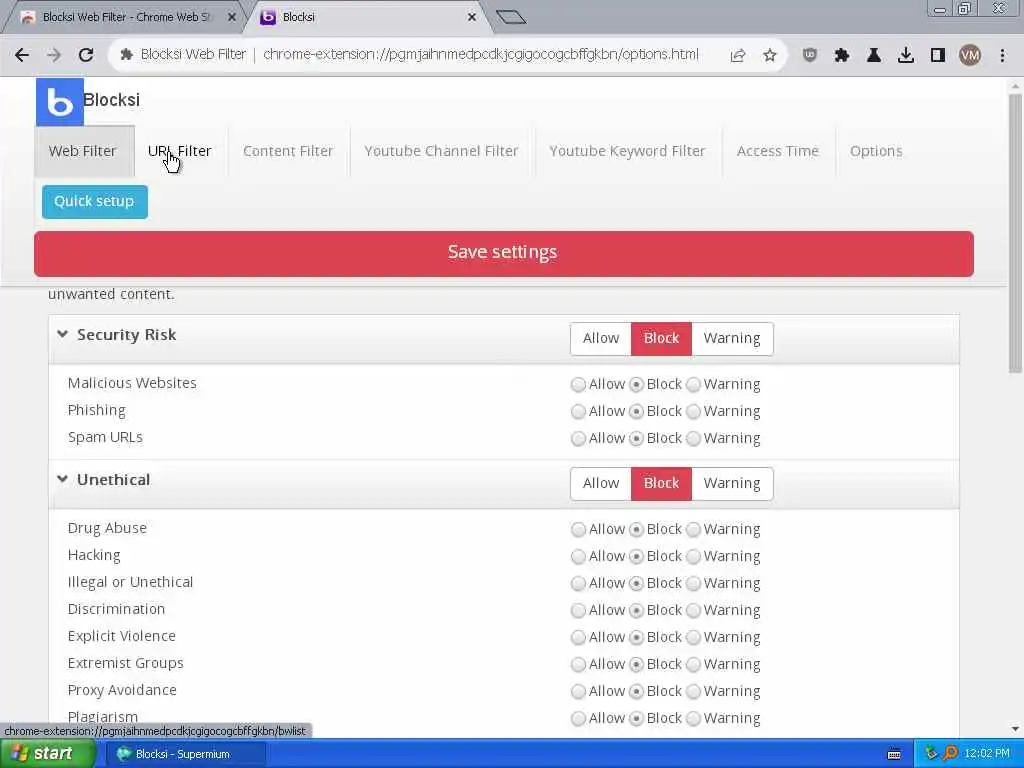Set Hacking to Warning

tap(694, 556)
